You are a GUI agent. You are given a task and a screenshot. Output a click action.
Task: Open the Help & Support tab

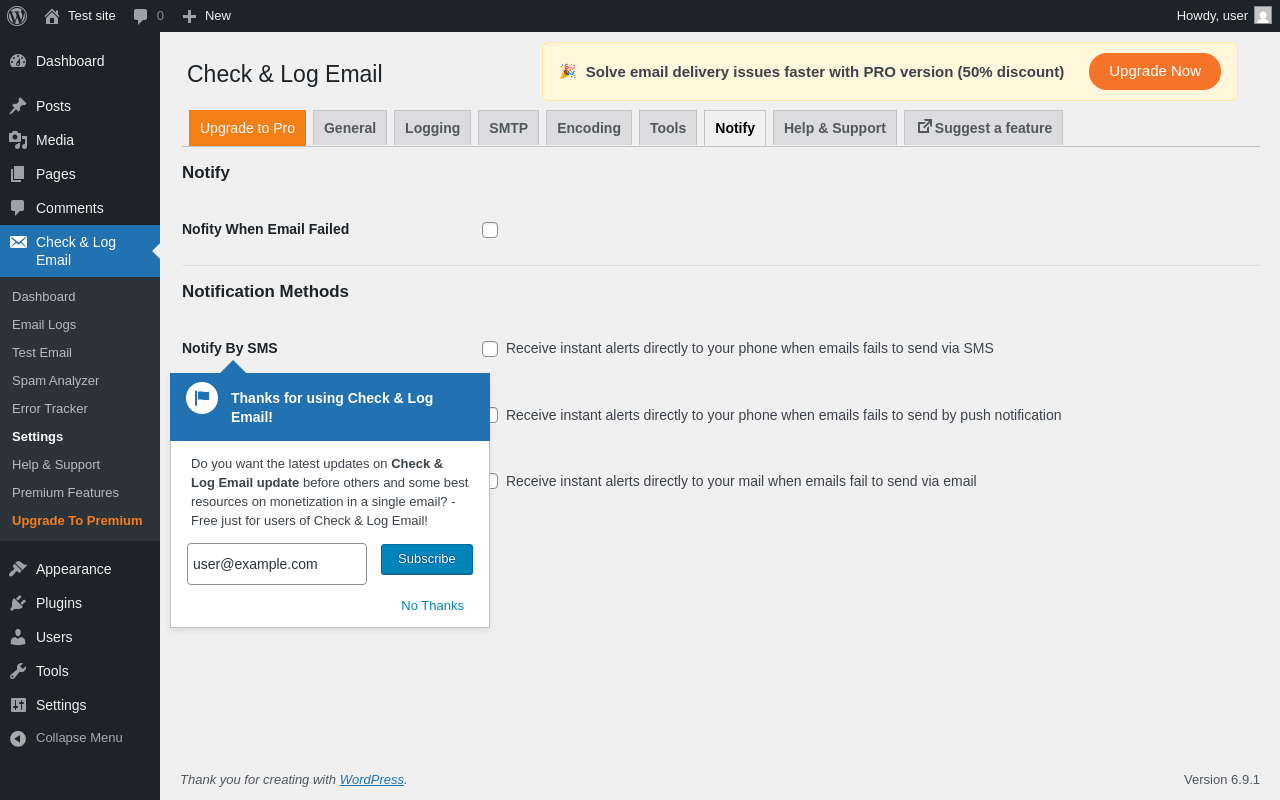click(x=835, y=128)
